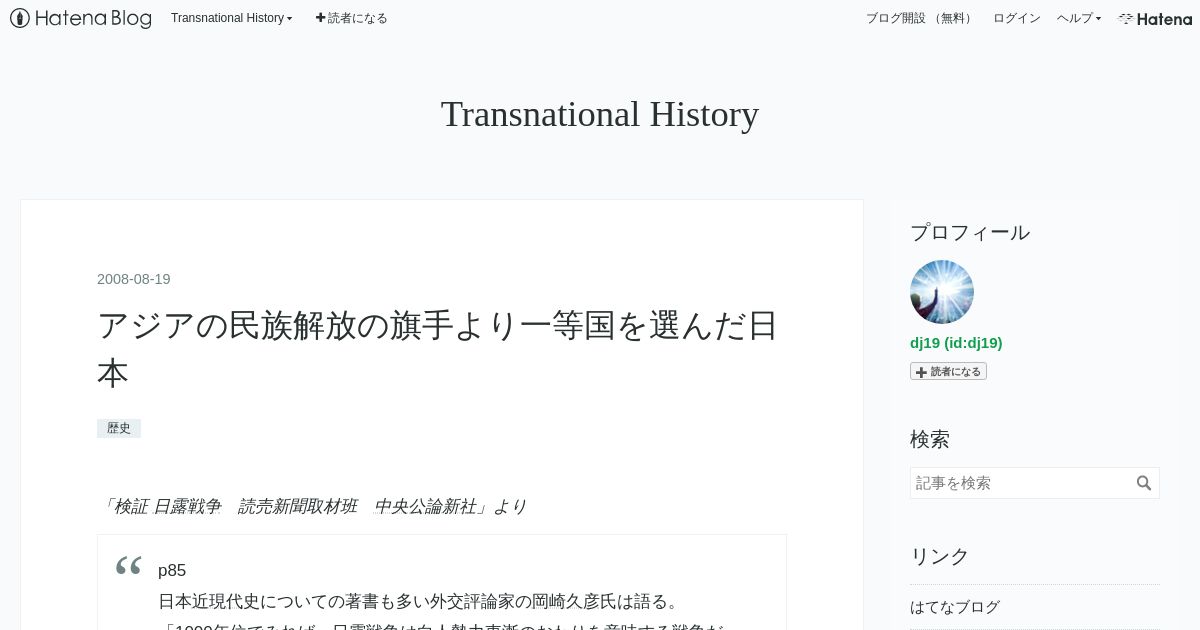Expand the Transnational History dropdown in top bar

(231, 18)
